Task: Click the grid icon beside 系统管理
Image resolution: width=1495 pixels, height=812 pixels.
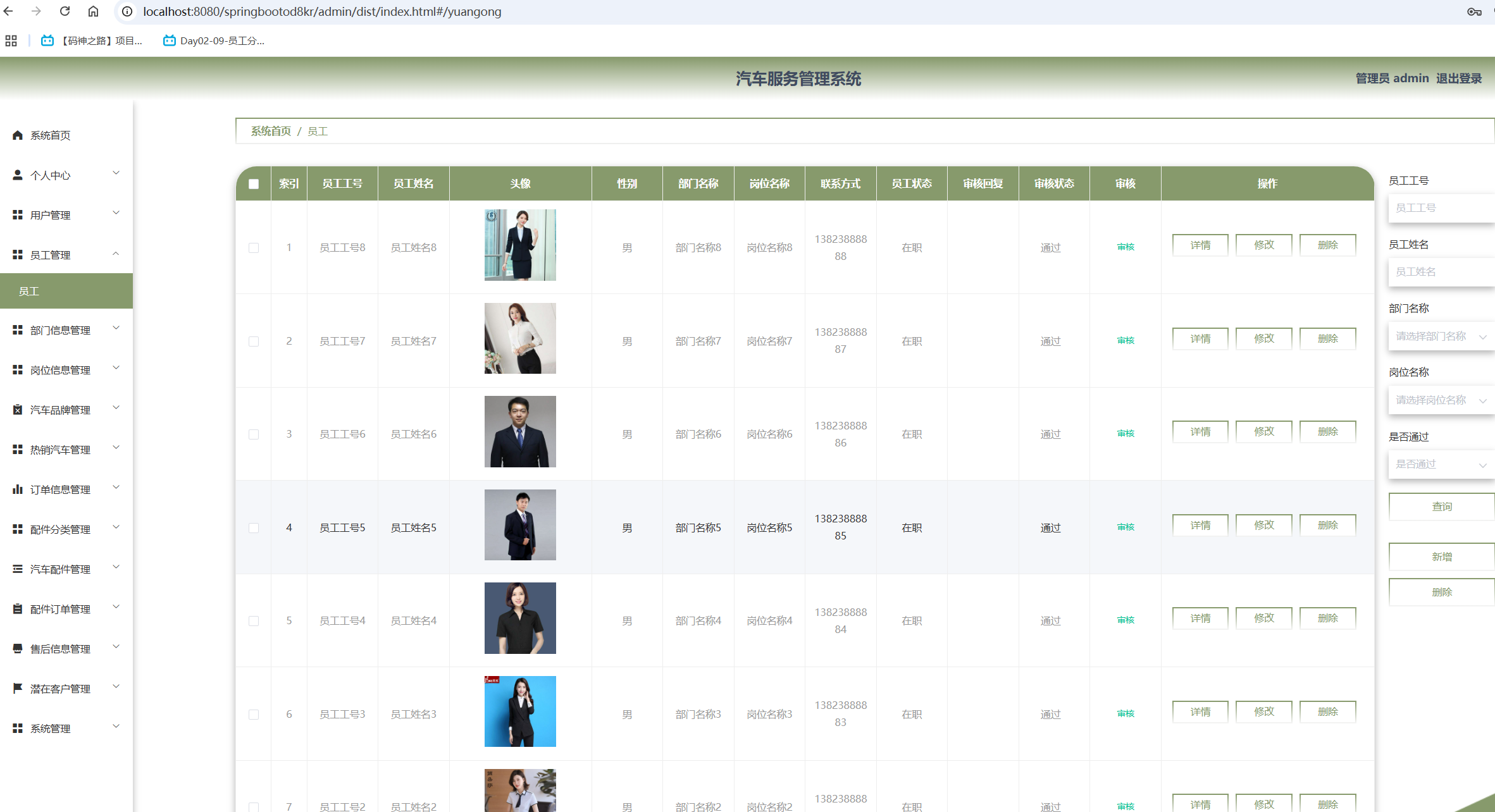Action: (x=18, y=728)
